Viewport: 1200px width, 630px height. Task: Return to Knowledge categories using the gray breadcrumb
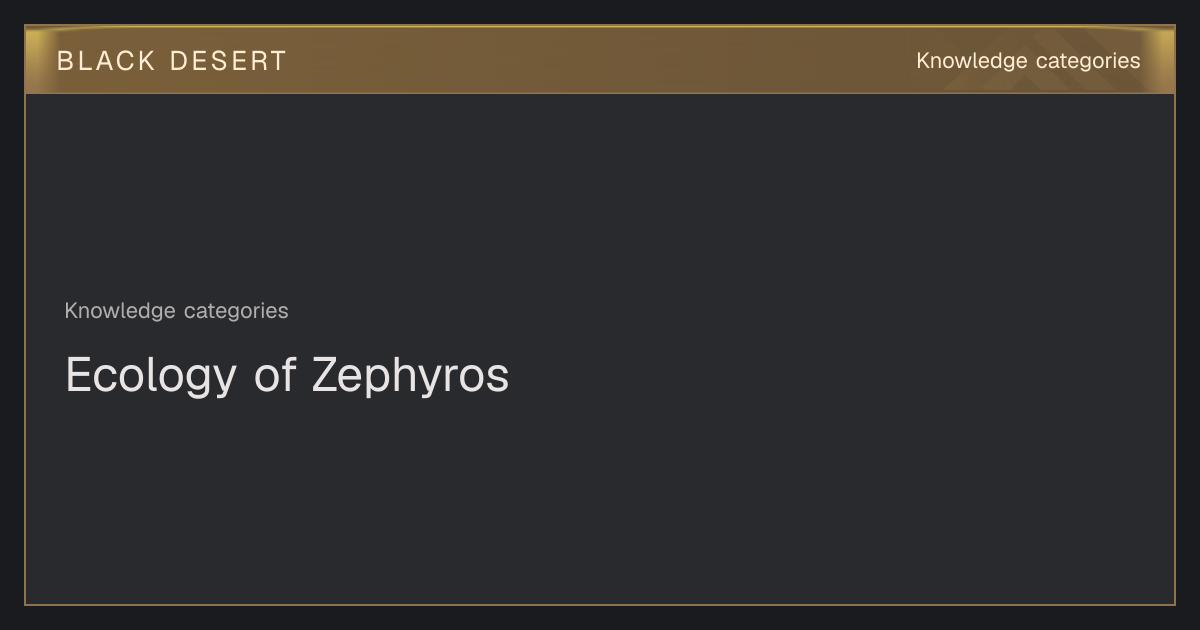[x=176, y=311]
